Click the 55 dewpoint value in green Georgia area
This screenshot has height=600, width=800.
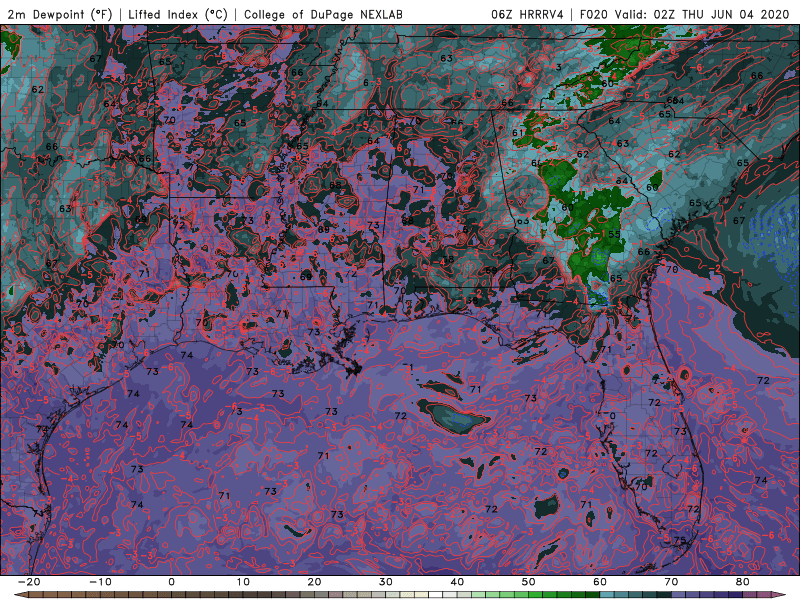pos(614,235)
